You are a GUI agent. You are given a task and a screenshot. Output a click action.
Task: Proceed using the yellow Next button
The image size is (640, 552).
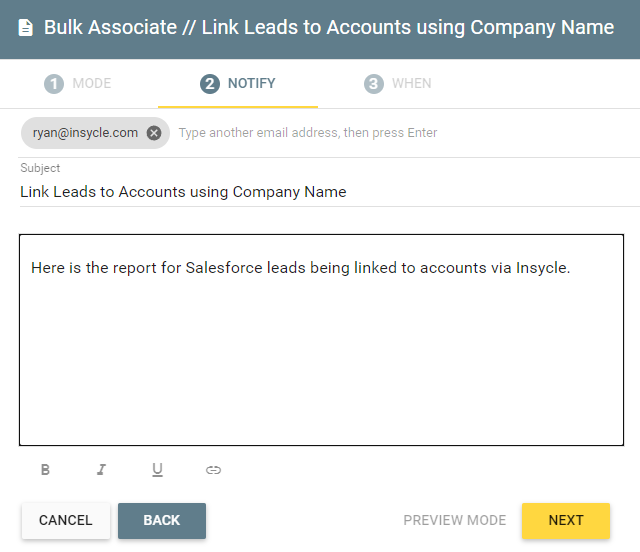(x=566, y=521)
